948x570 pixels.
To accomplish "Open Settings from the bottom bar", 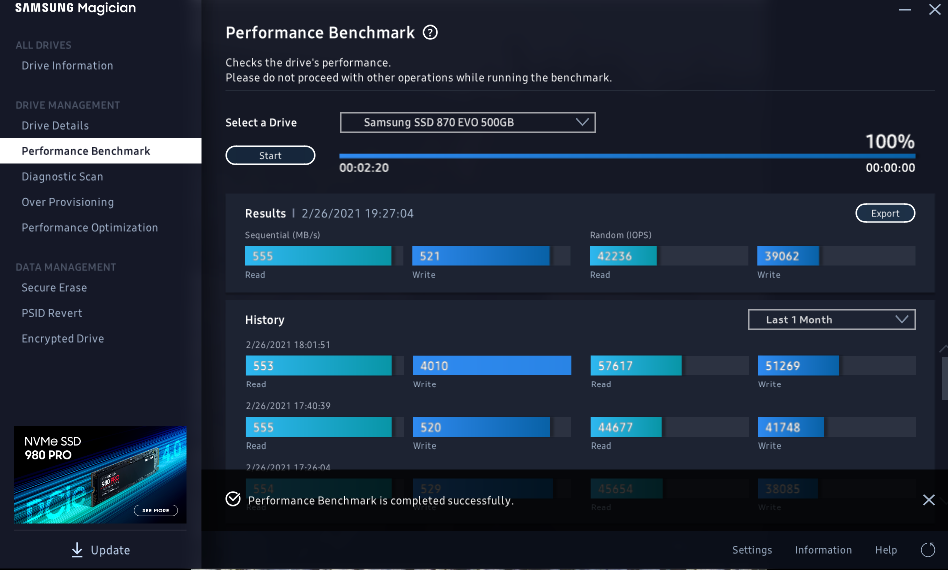I will (752, 550).
